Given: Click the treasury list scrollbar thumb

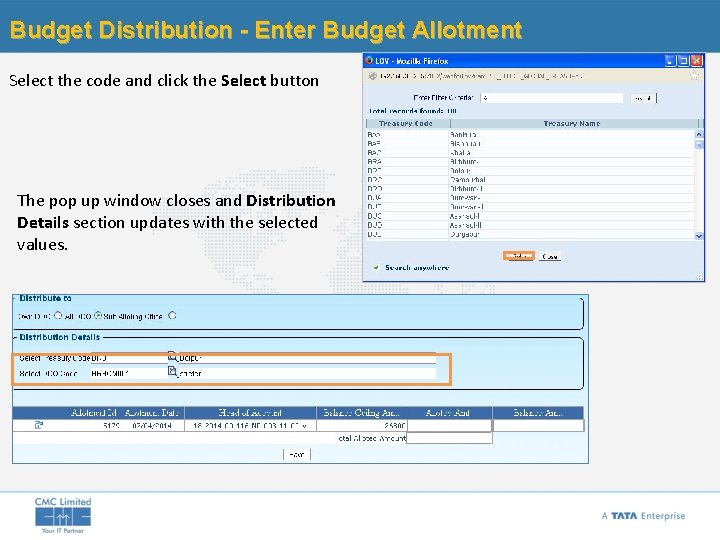Looking at the screenshot, I should [699, 145].
